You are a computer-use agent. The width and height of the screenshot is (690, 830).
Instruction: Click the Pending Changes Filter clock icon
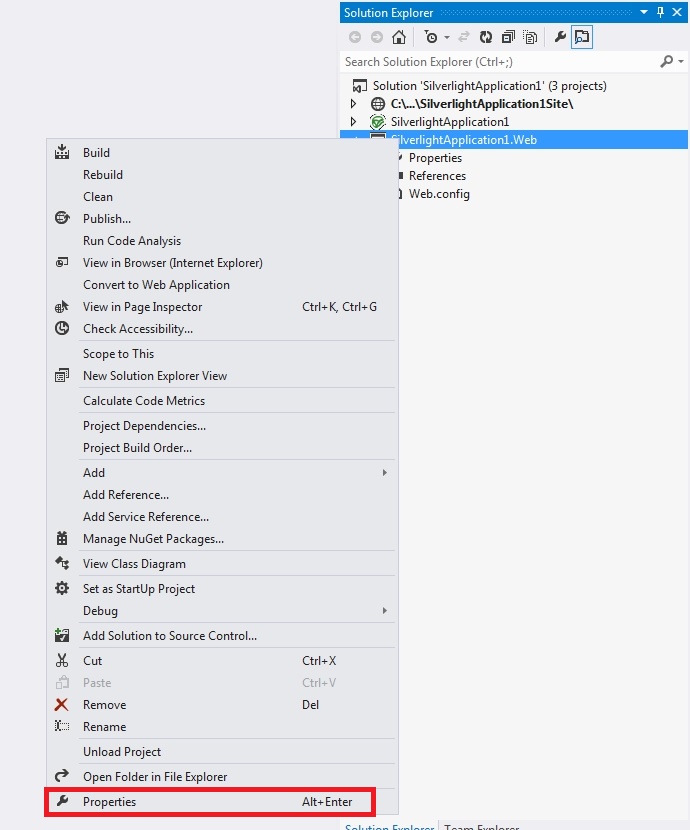pos(431,37)
